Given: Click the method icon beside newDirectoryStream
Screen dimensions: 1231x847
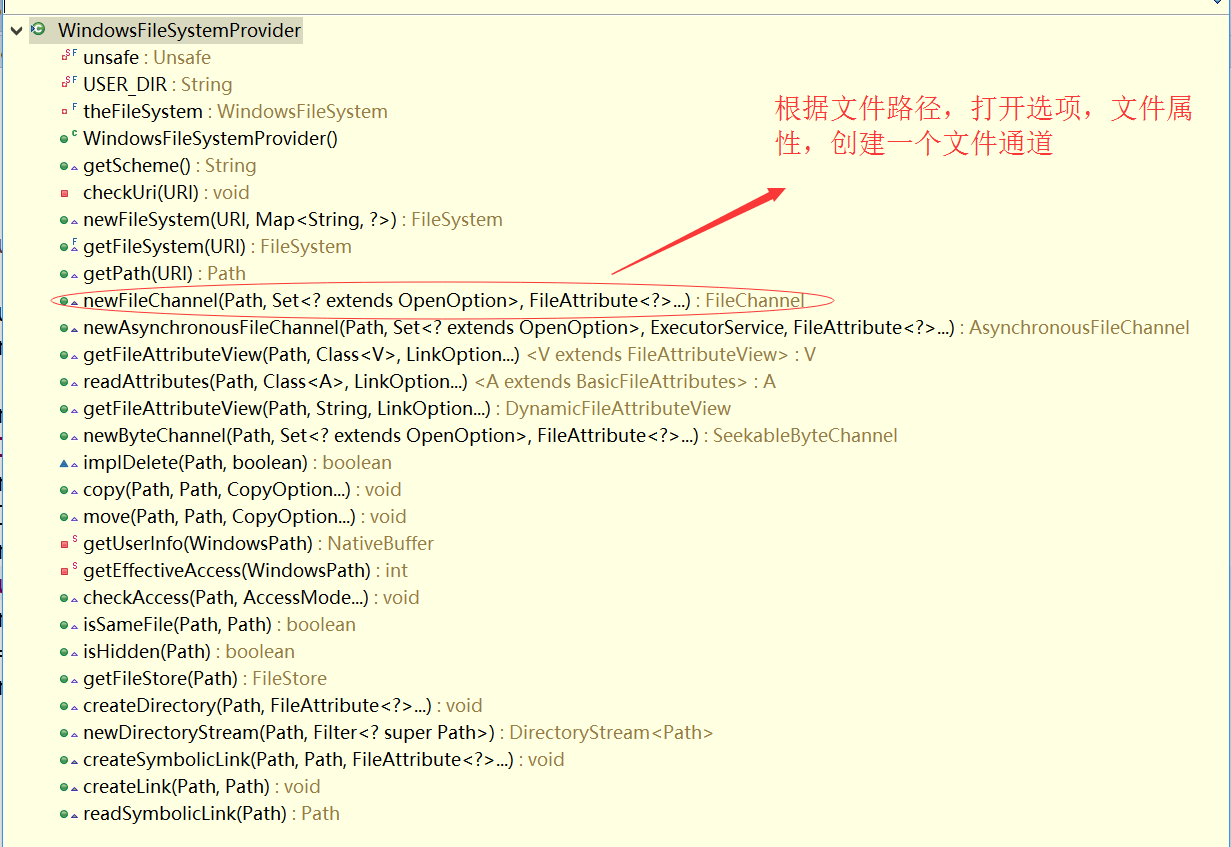Looking at the screenshot, I should 68,732.
